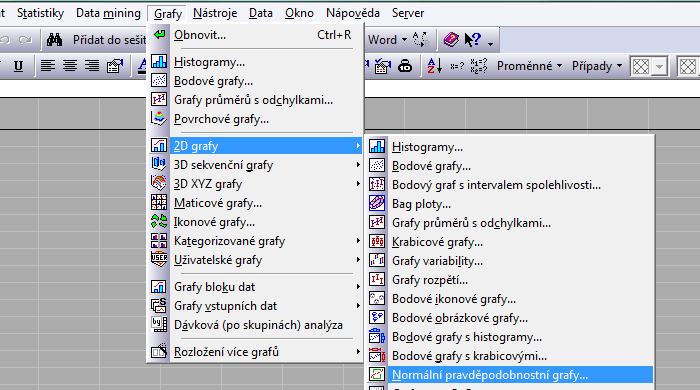Open the Data mining menu

tap(108, 13)
